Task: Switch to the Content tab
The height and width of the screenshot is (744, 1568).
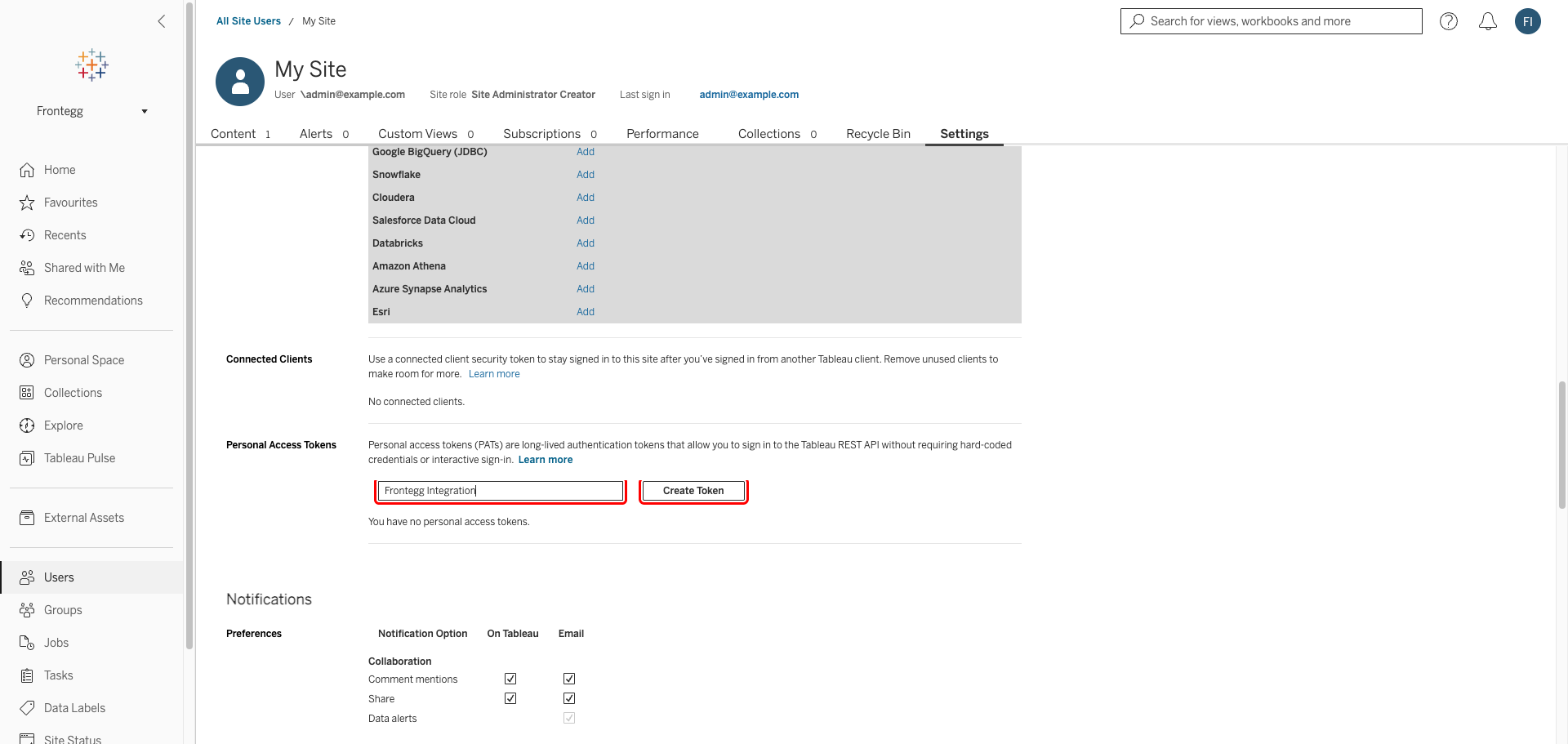Action: [240, 134]
